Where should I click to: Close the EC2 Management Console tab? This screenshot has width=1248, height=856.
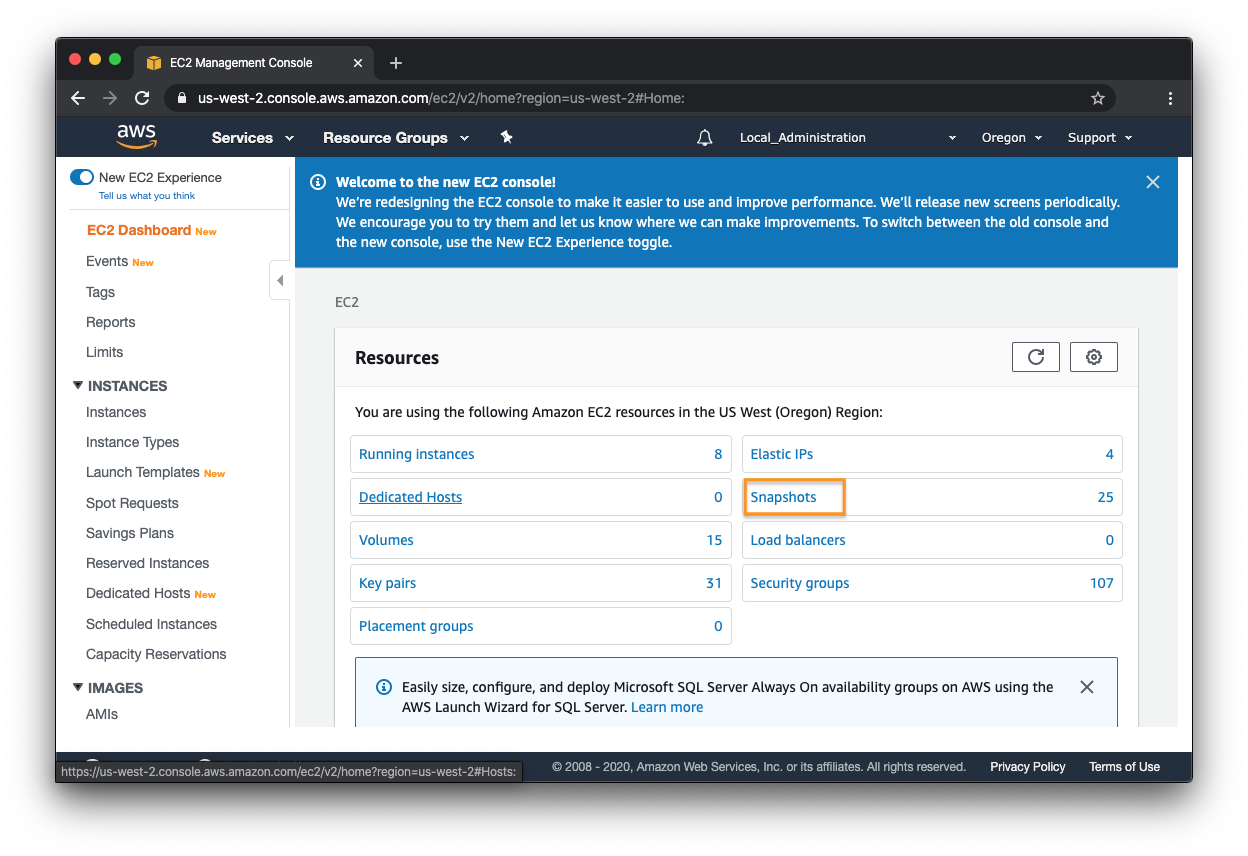point(358,63)
